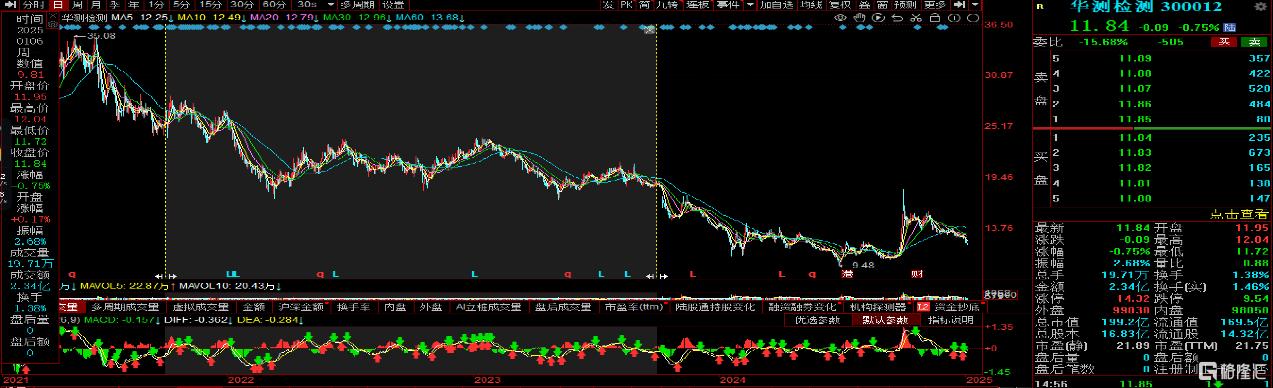Open the 30s period dropdown arrow
Screen dimensions: 1273x388
[330, 5]
